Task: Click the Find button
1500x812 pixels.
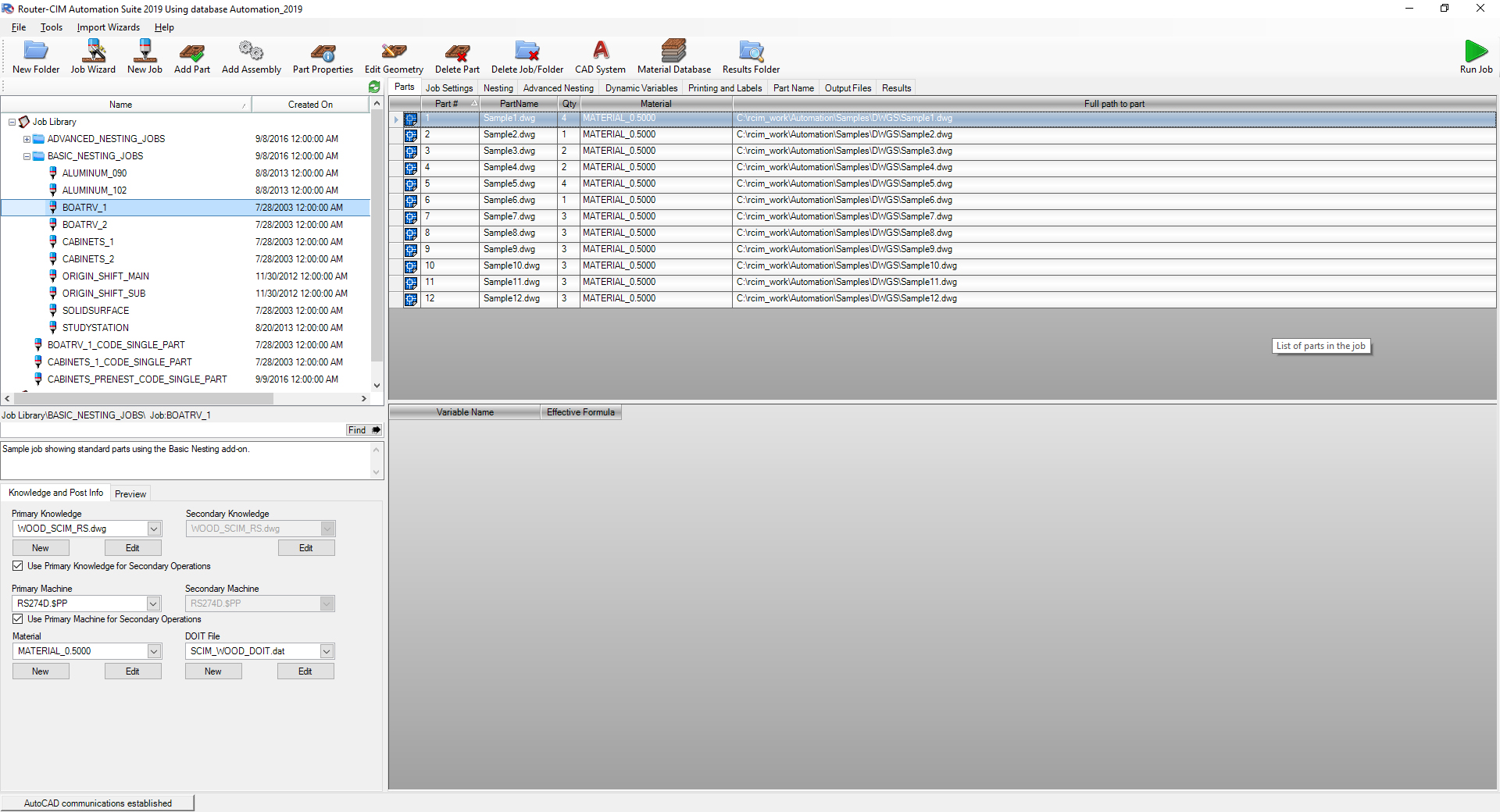Action: pyautogui.click(x=364, y=430)
